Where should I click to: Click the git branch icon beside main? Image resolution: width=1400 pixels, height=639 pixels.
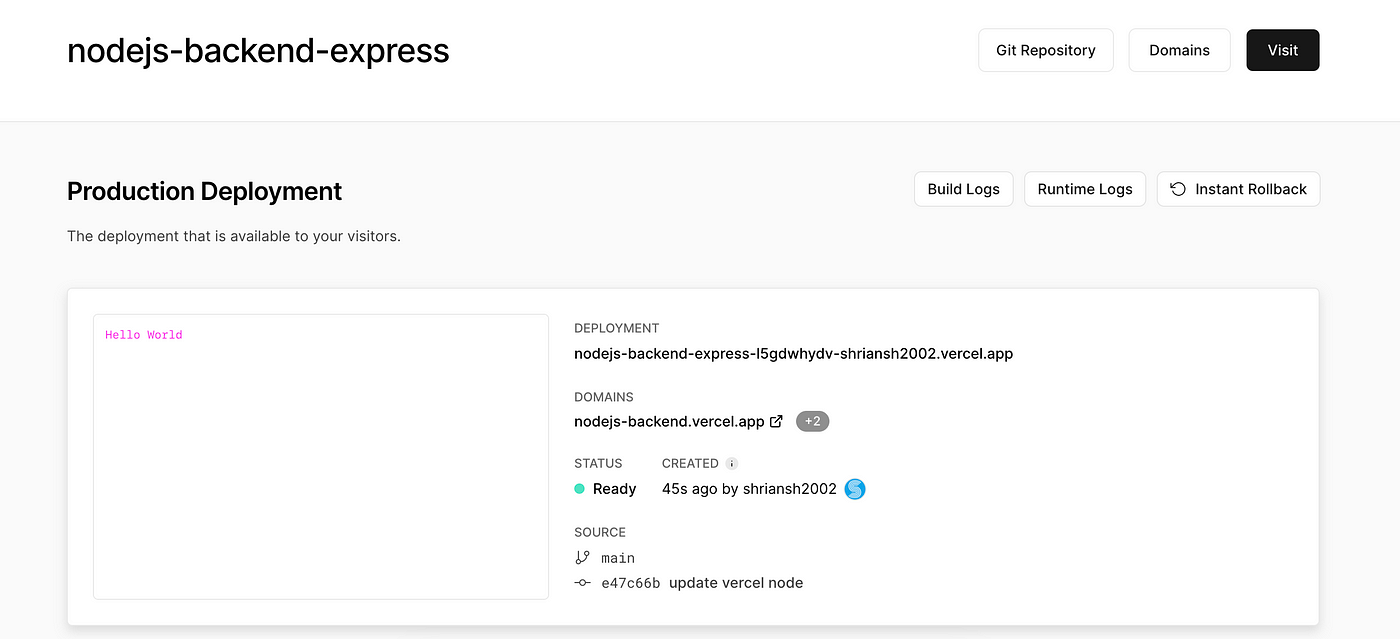click(x=583, y=558)
